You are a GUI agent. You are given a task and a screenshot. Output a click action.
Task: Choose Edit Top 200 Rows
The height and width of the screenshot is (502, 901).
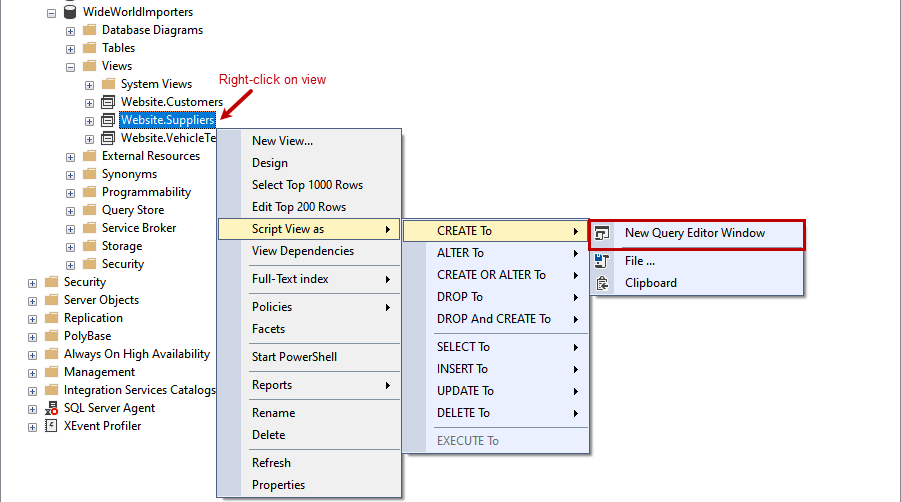(309, 207)
